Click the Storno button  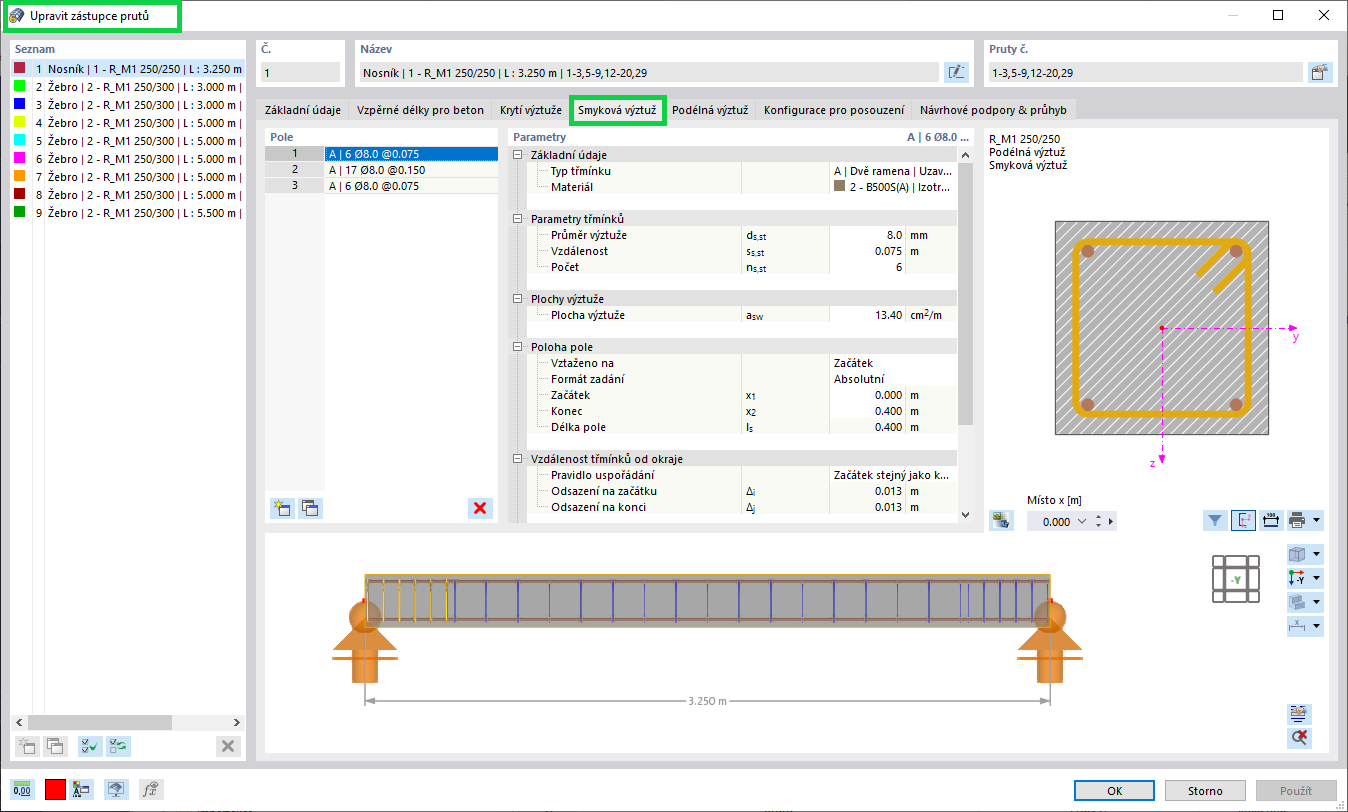point(1205,791)
